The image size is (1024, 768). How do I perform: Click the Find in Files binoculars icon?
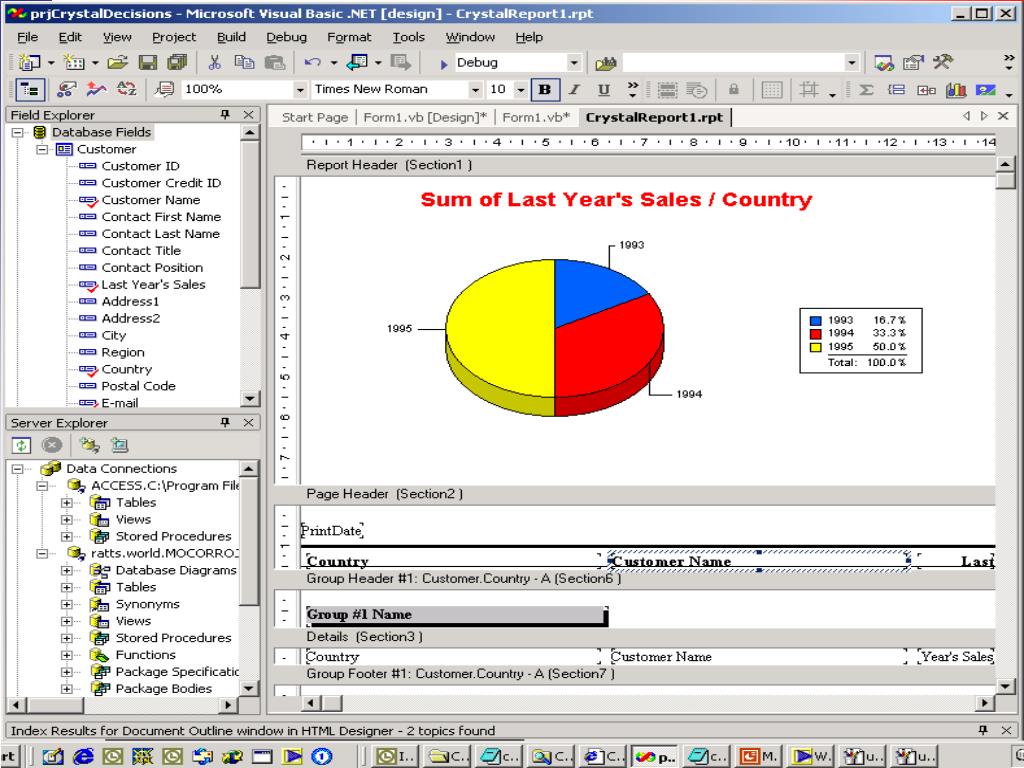click(x=605, y=63)
